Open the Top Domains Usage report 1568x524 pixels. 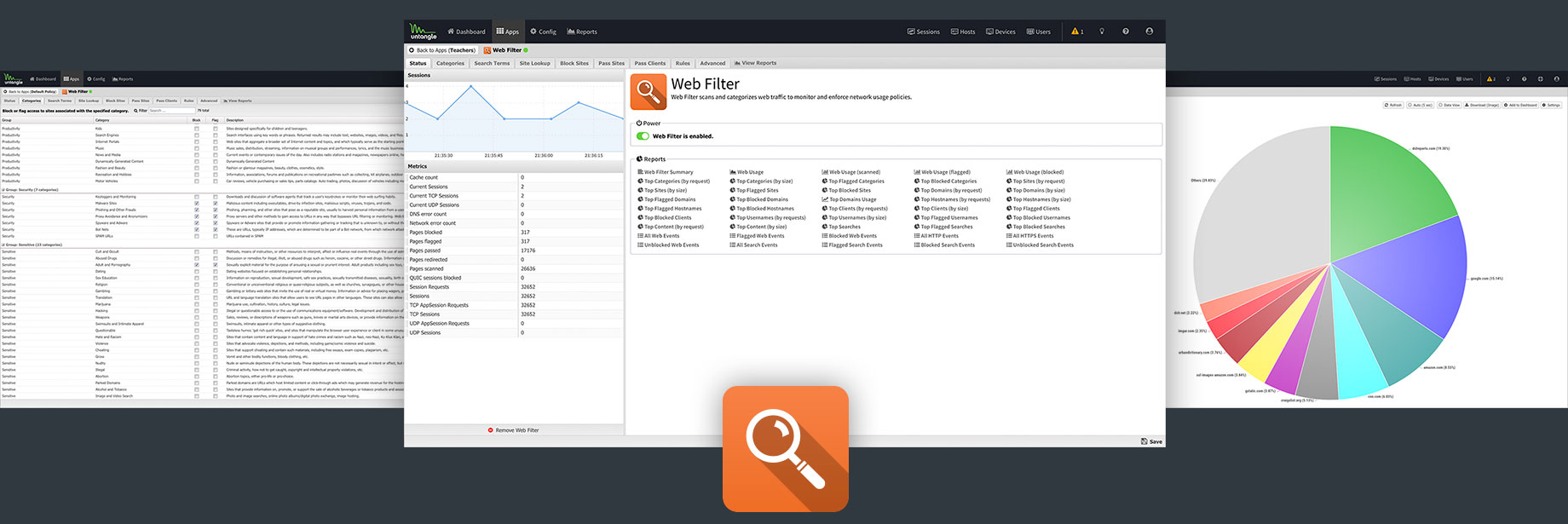[849, 199]
